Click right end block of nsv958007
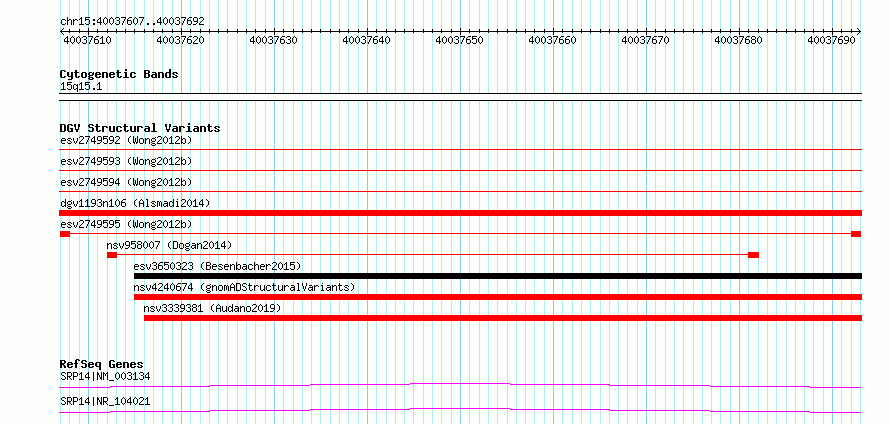 coord(753,255)
